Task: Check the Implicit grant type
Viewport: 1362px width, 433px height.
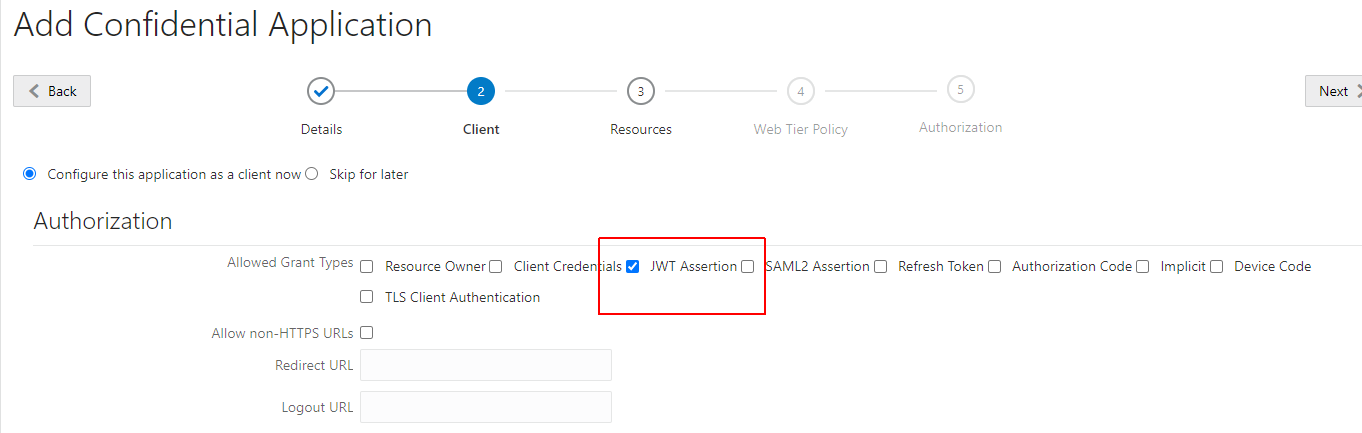Action: [x=1143, y=267]
